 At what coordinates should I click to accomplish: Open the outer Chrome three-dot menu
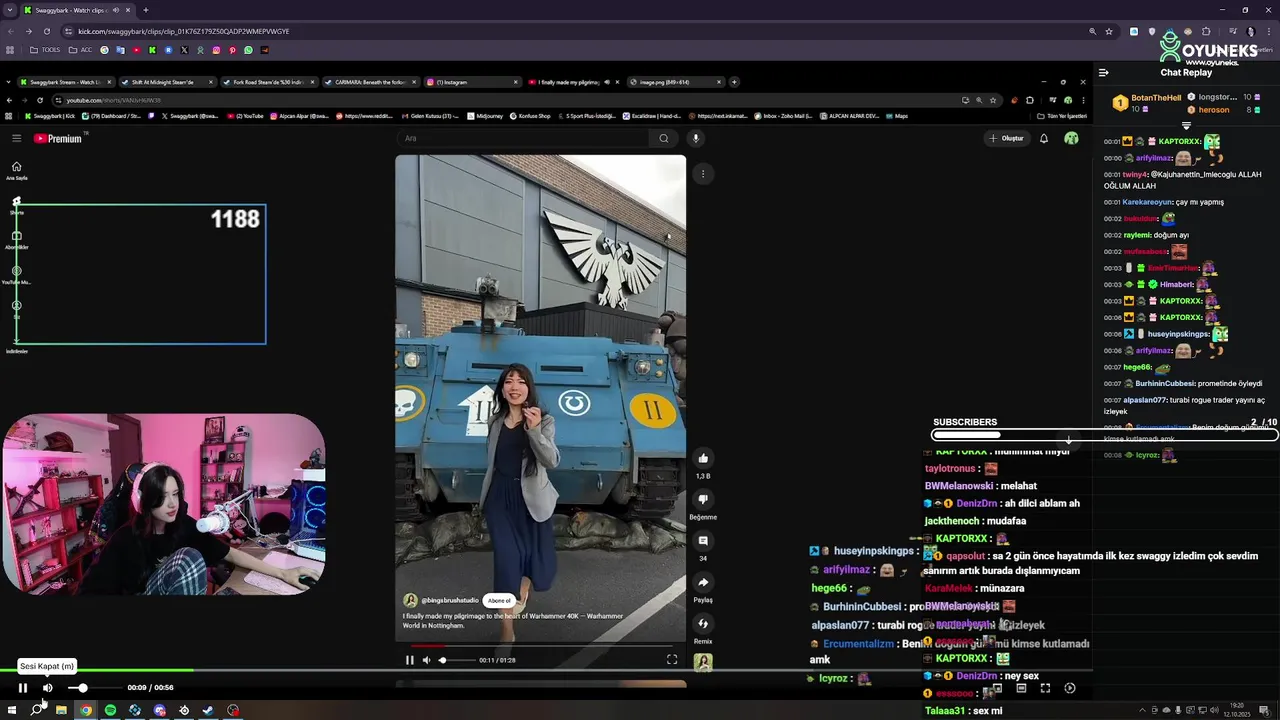[x=1269, y=31]
